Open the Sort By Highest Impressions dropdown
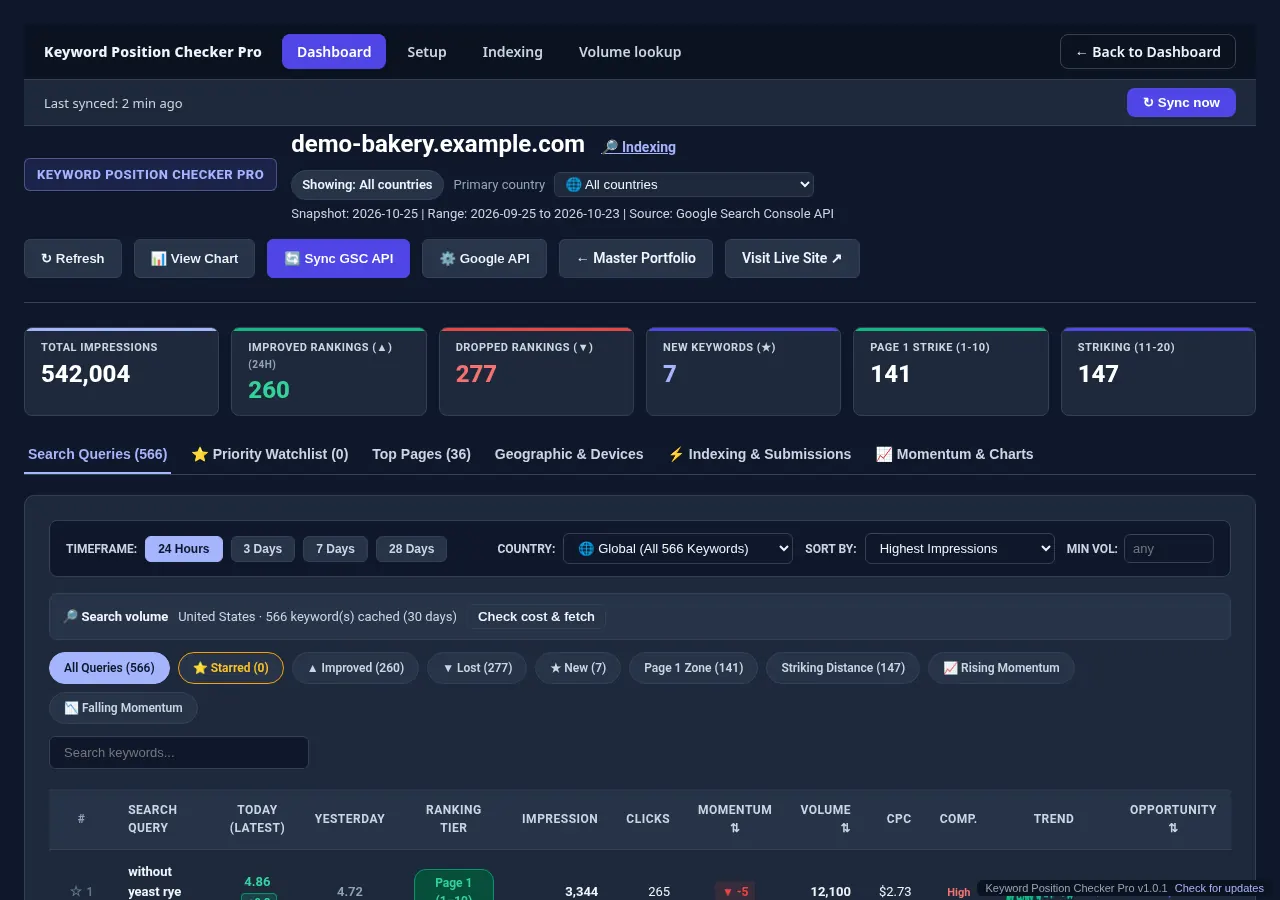The image size is (1280, 900). [960, 549]
